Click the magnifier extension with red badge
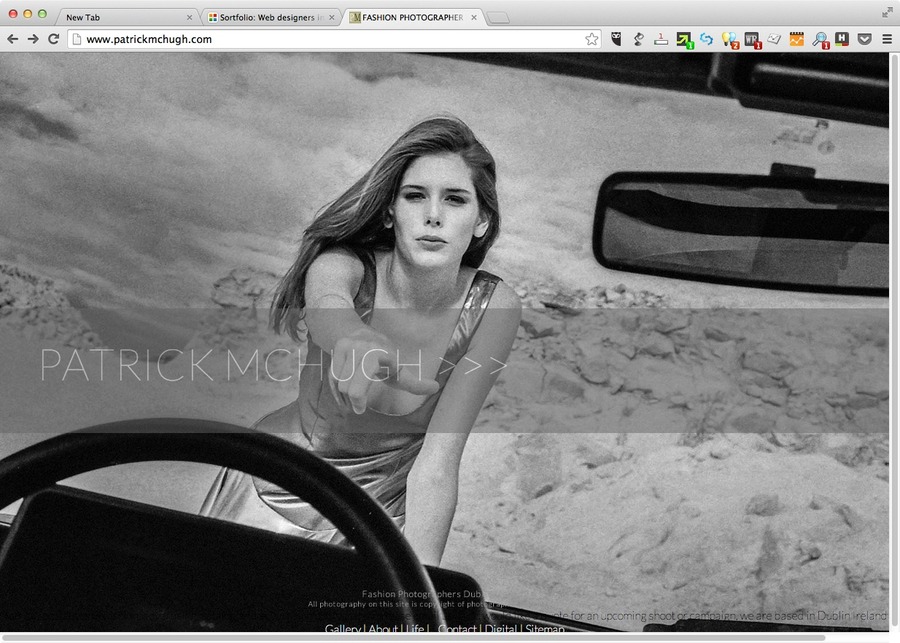The image size is (900, 643). pos(820,38)
